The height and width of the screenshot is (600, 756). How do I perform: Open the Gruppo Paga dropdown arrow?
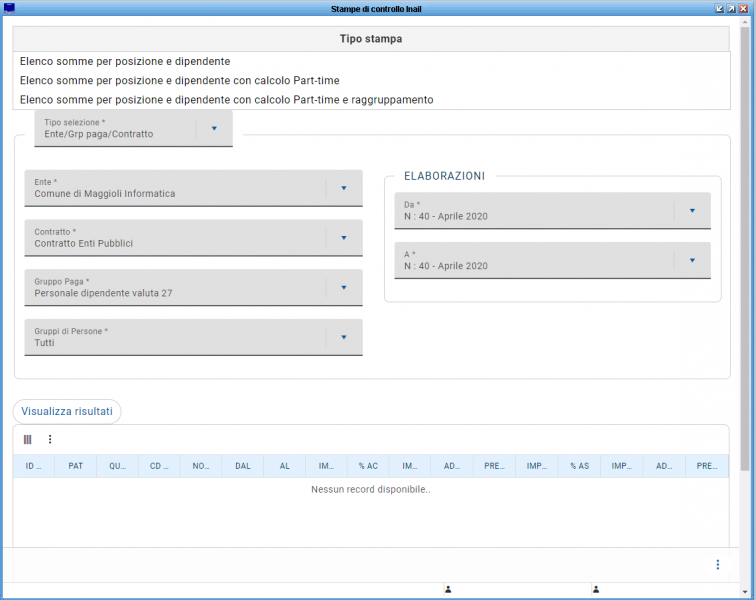pos(344,287)
